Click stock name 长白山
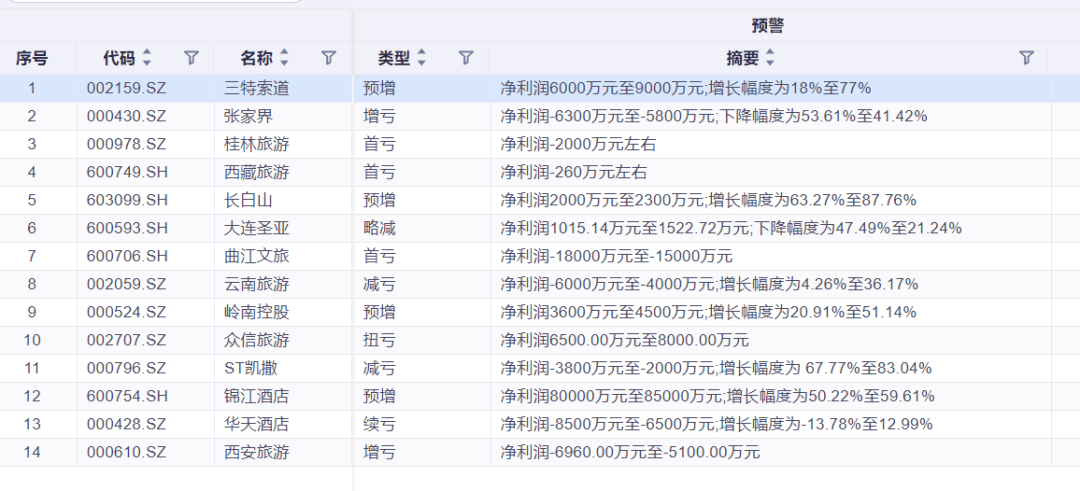This screenshot has width=1080, height=491. (x=249, y=200)
